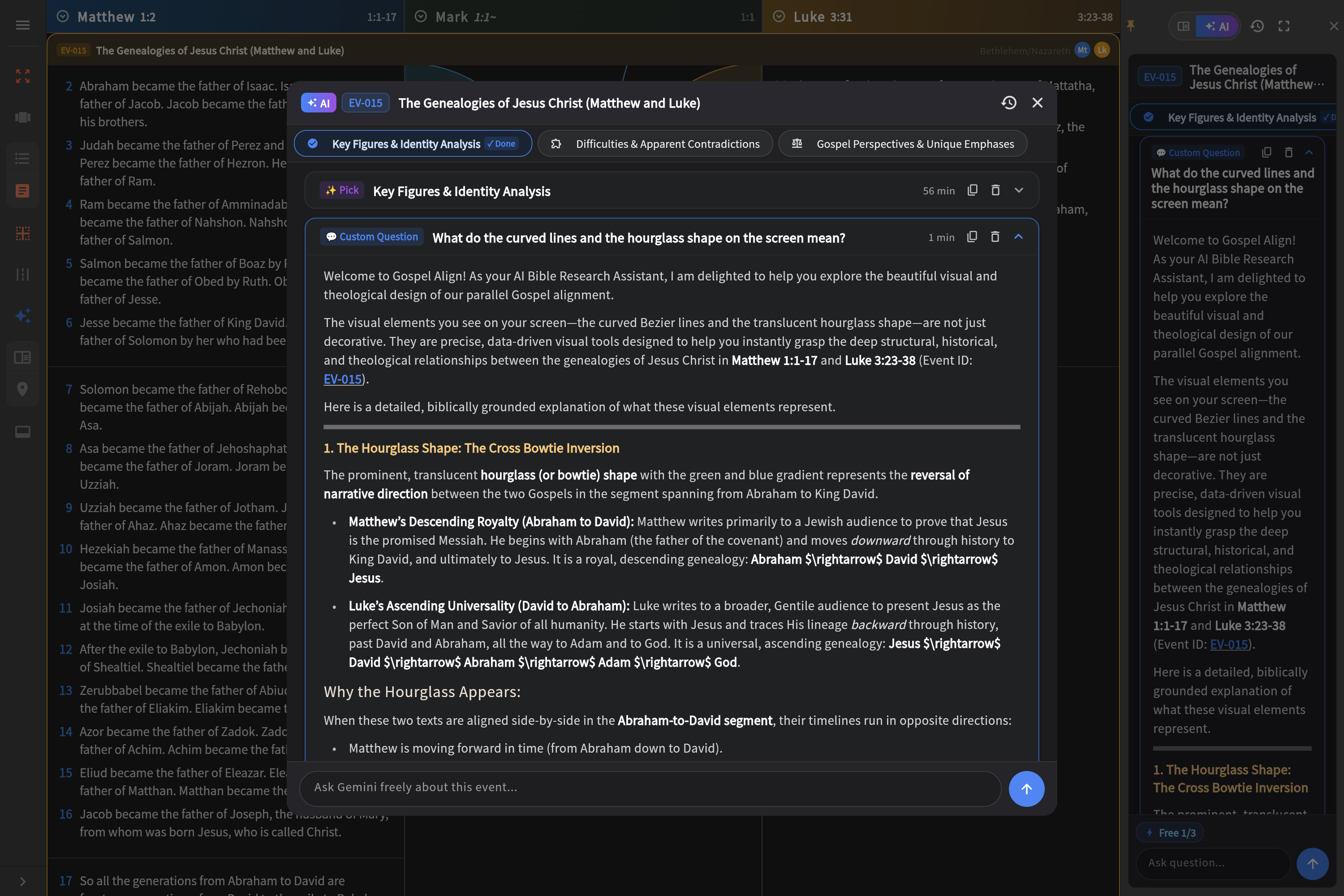Toggle the reading pane icon in left sidebar

click(x=23, y=357)
